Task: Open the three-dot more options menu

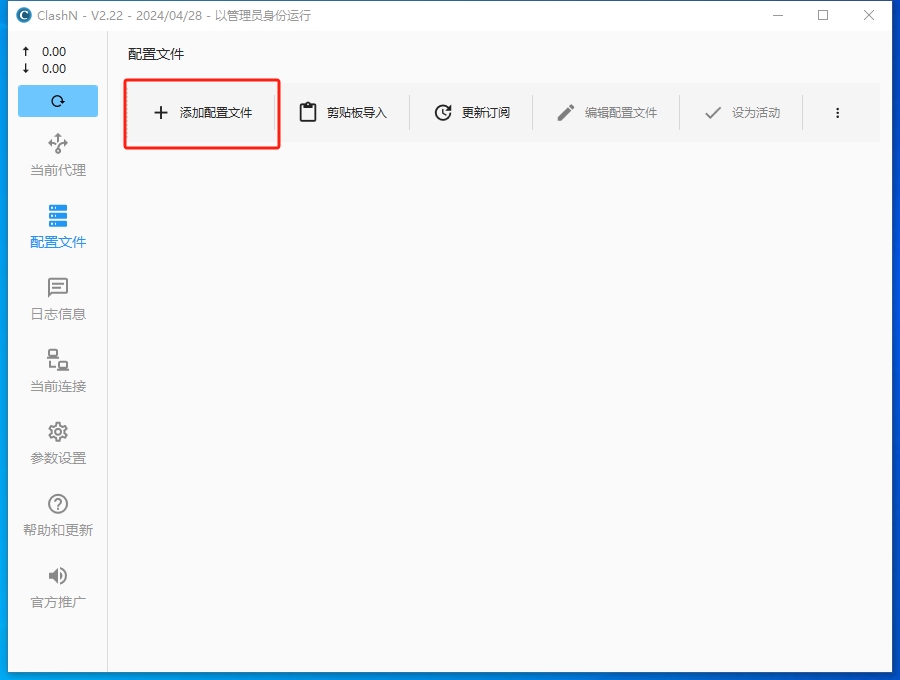Action: click(x=837, y=112)
